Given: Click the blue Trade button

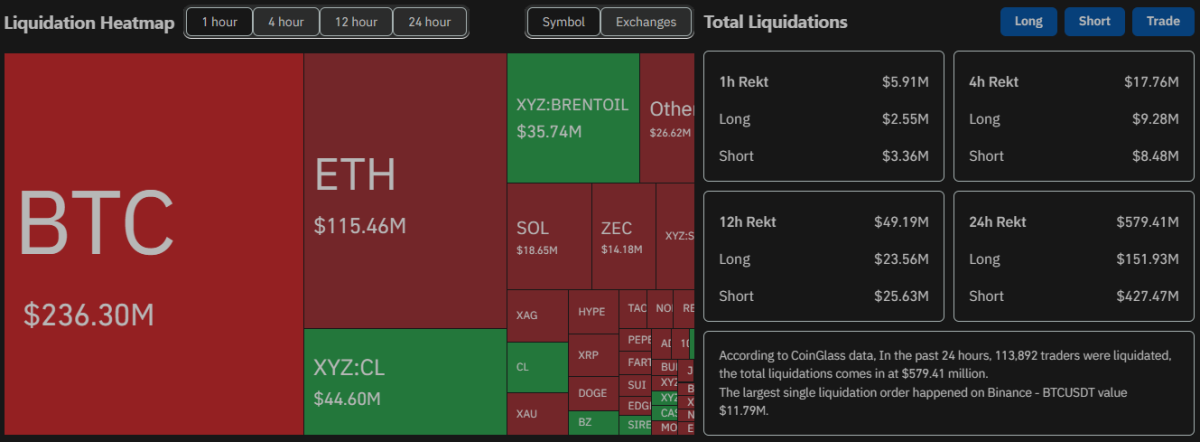Looking at the screenshot, I should coord(1163,21).
